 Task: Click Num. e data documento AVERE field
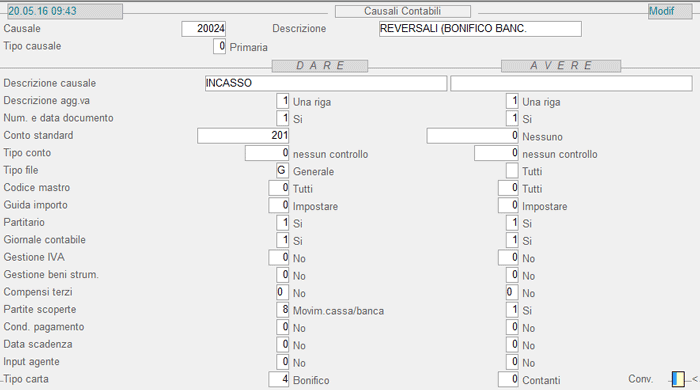click(512, 118)
